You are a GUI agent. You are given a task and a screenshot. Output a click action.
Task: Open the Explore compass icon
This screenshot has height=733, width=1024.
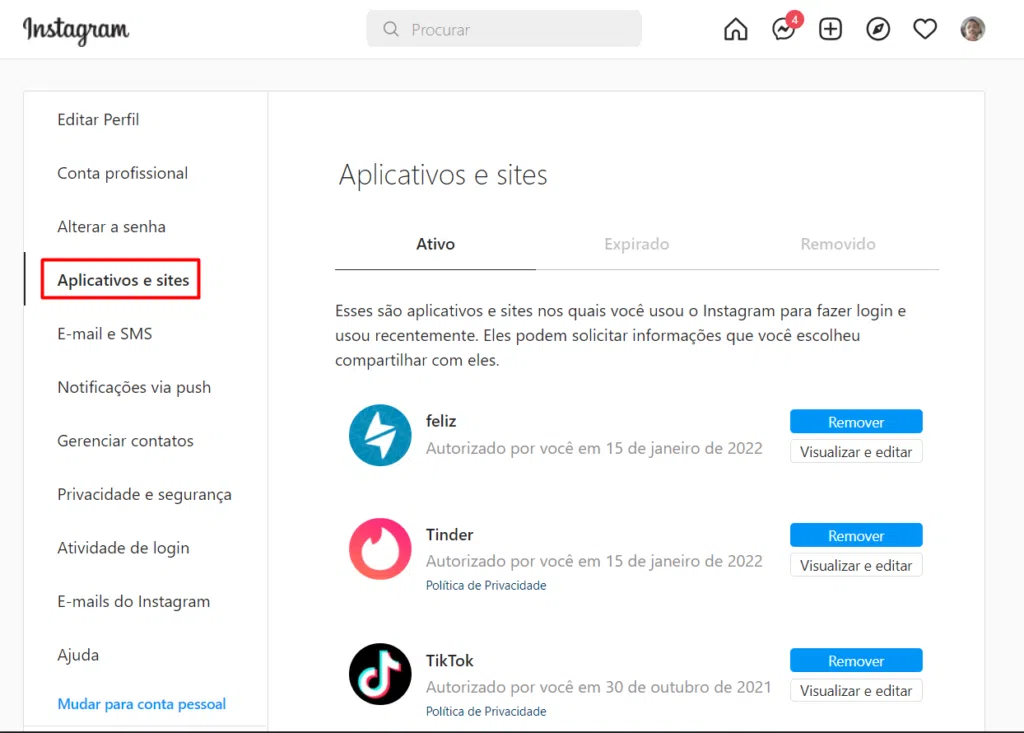click(x=877, y=29)
